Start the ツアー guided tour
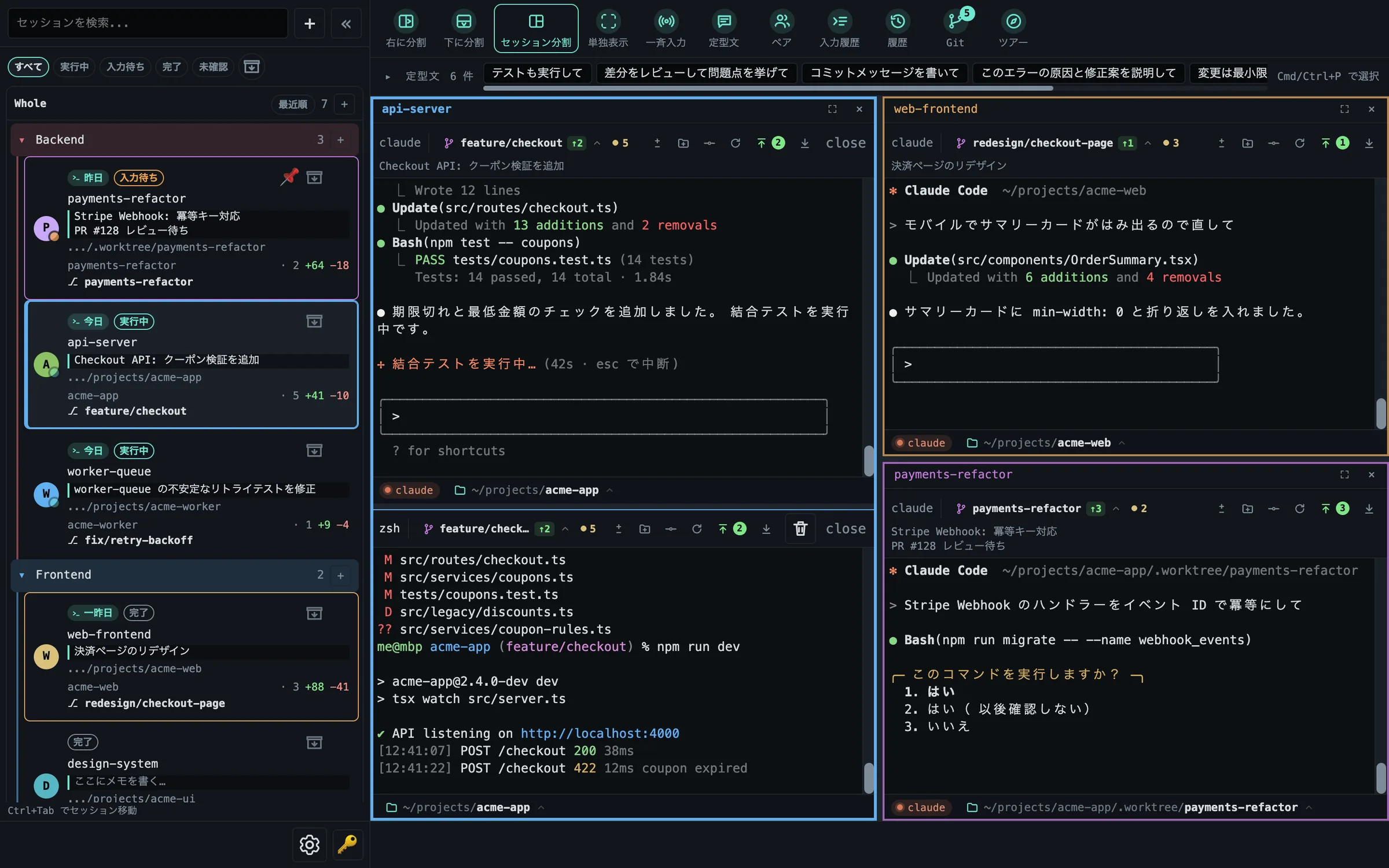The image size is (1389, 868). 1013,29
